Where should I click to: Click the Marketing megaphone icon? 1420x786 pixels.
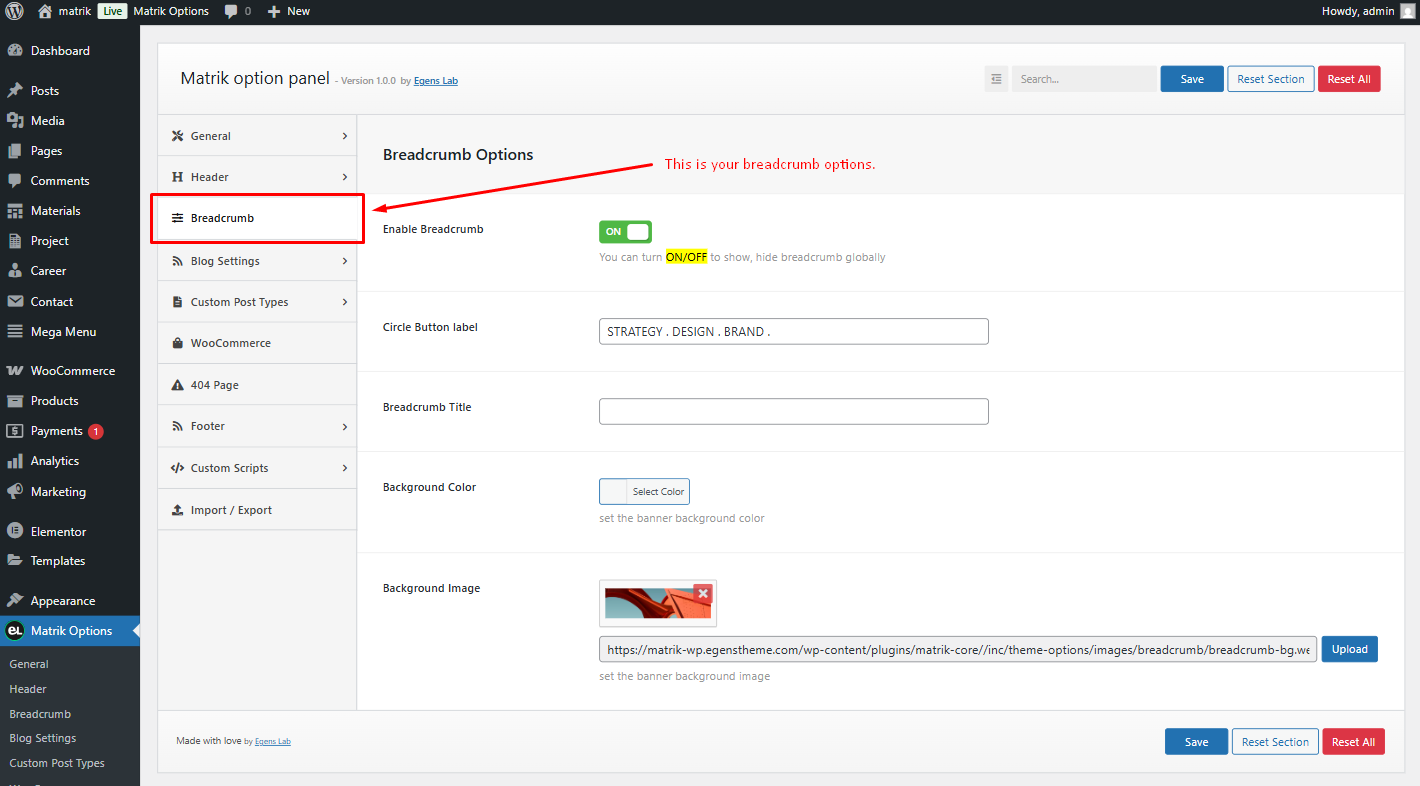coord(15,491)
